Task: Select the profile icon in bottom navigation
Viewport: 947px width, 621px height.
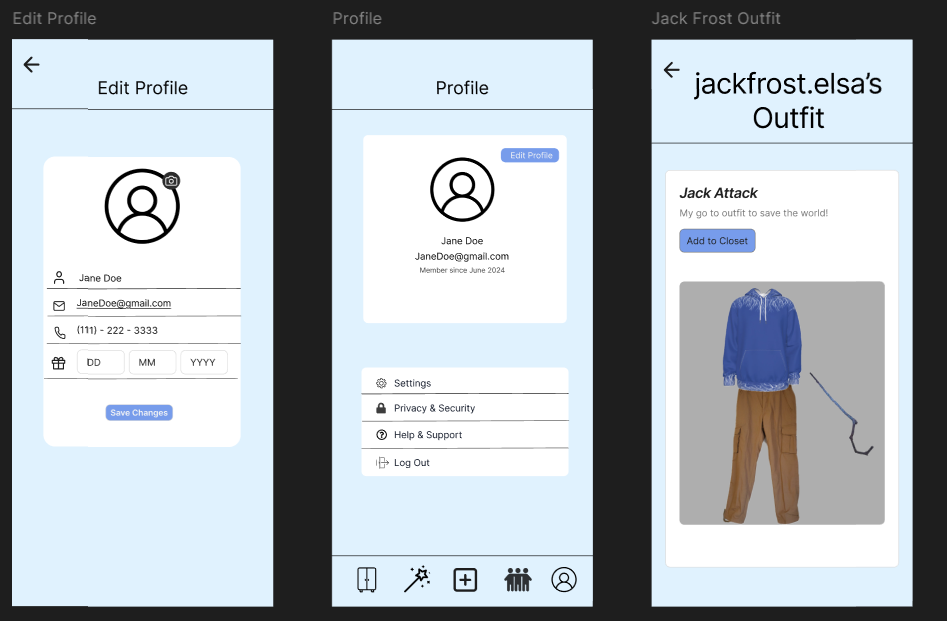Action: pos(564,580)
